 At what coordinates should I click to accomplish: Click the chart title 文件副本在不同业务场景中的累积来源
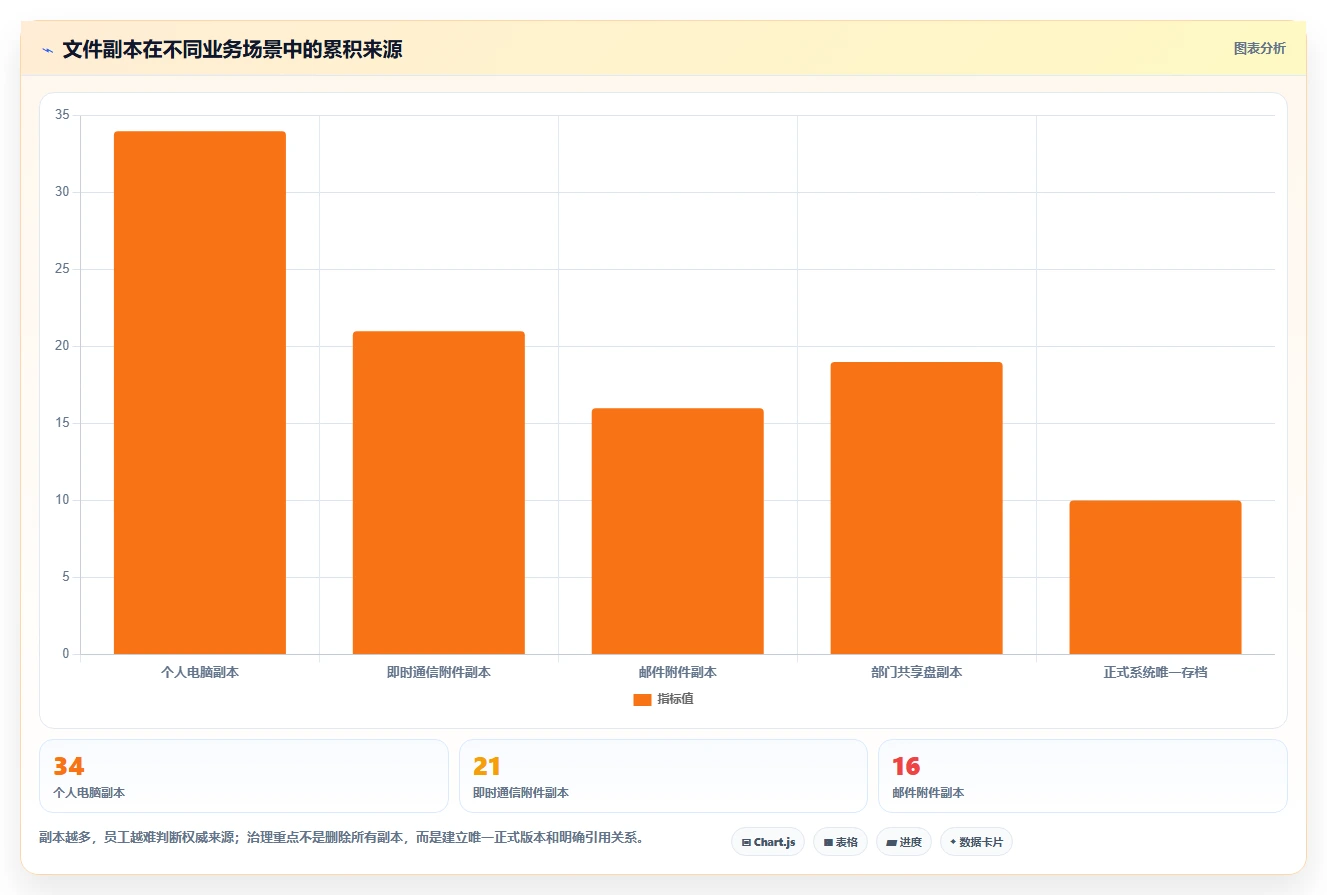(x=232, y=49)
